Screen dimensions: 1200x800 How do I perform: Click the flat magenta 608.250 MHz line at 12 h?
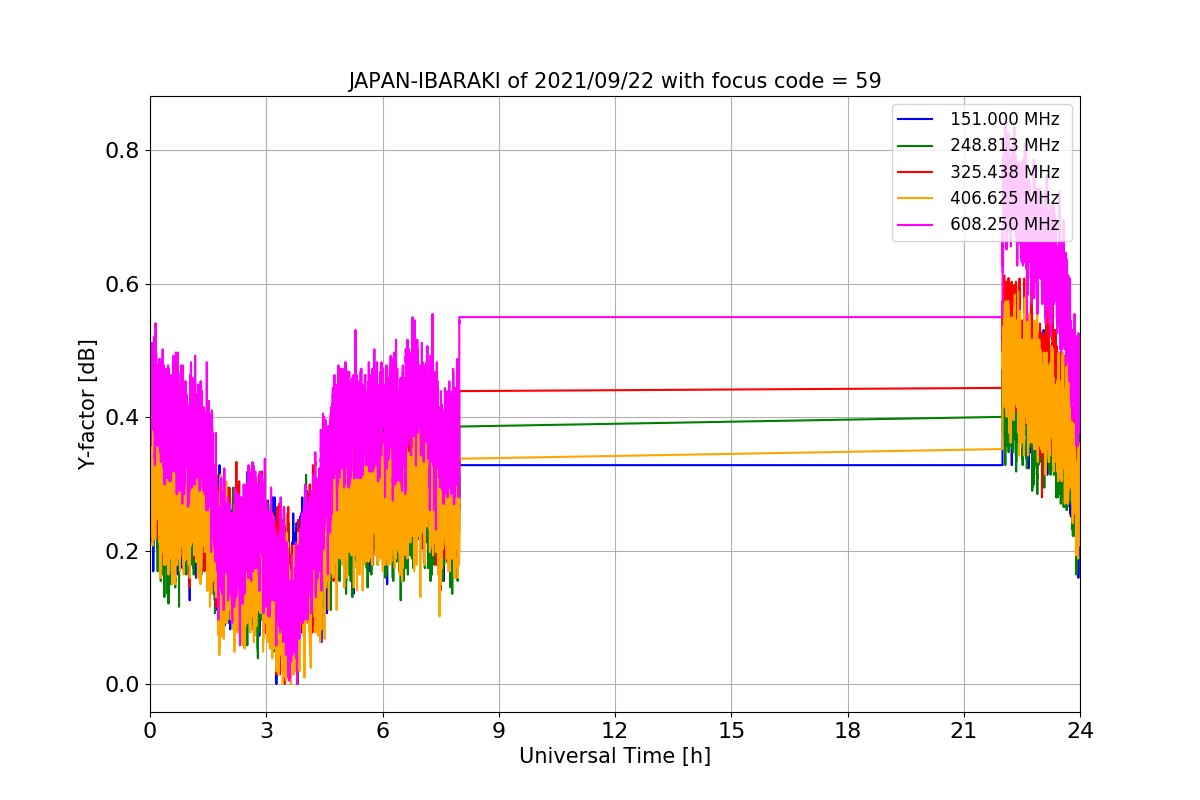coord(615,317)
